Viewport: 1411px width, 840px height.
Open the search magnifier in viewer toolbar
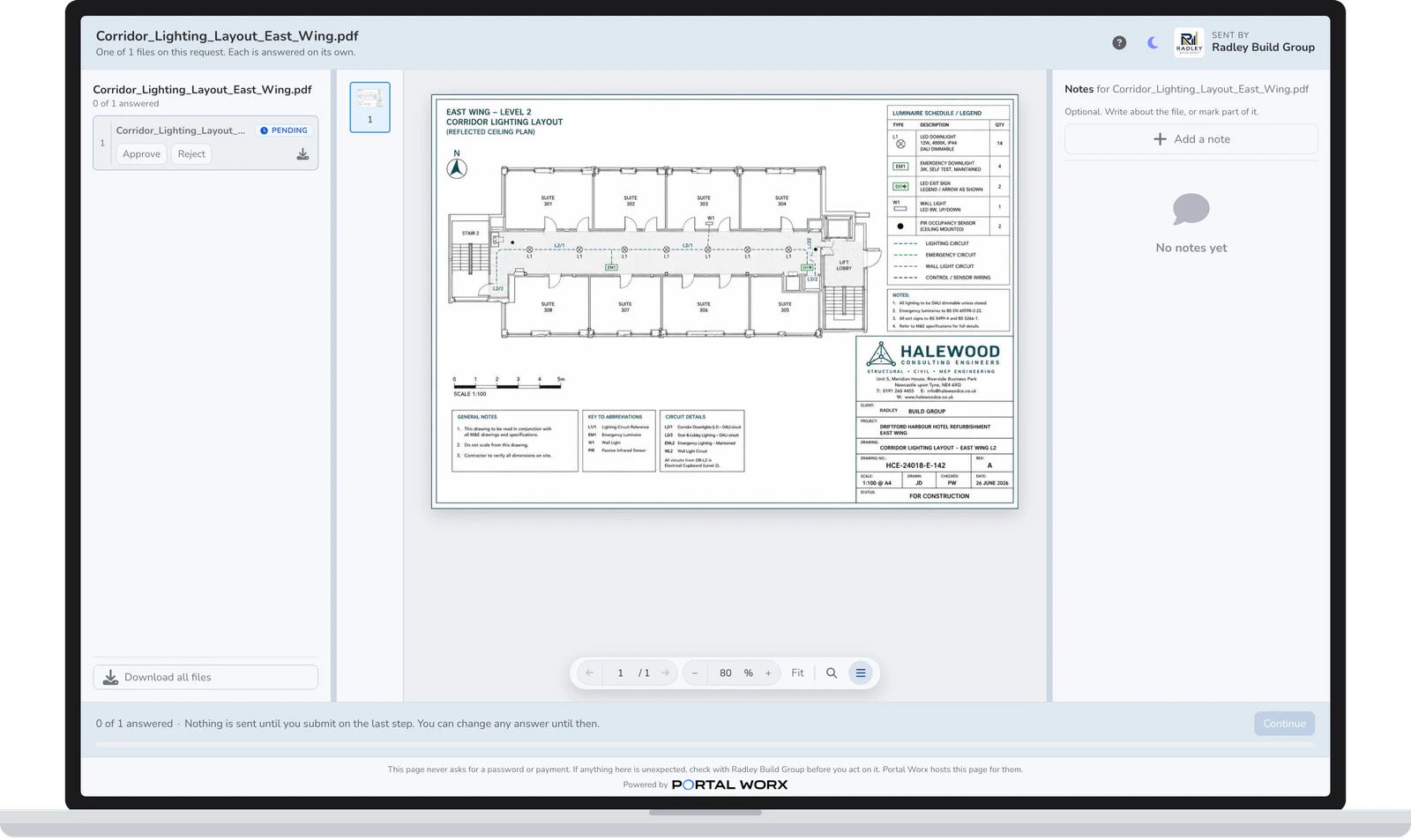(832, 673)
